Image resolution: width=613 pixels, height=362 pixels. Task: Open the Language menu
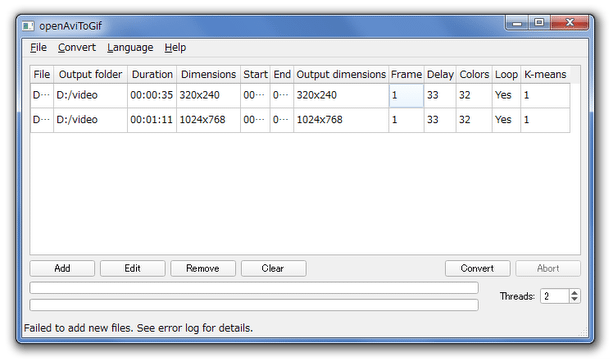pyautogui.click(x=130, y=48)
